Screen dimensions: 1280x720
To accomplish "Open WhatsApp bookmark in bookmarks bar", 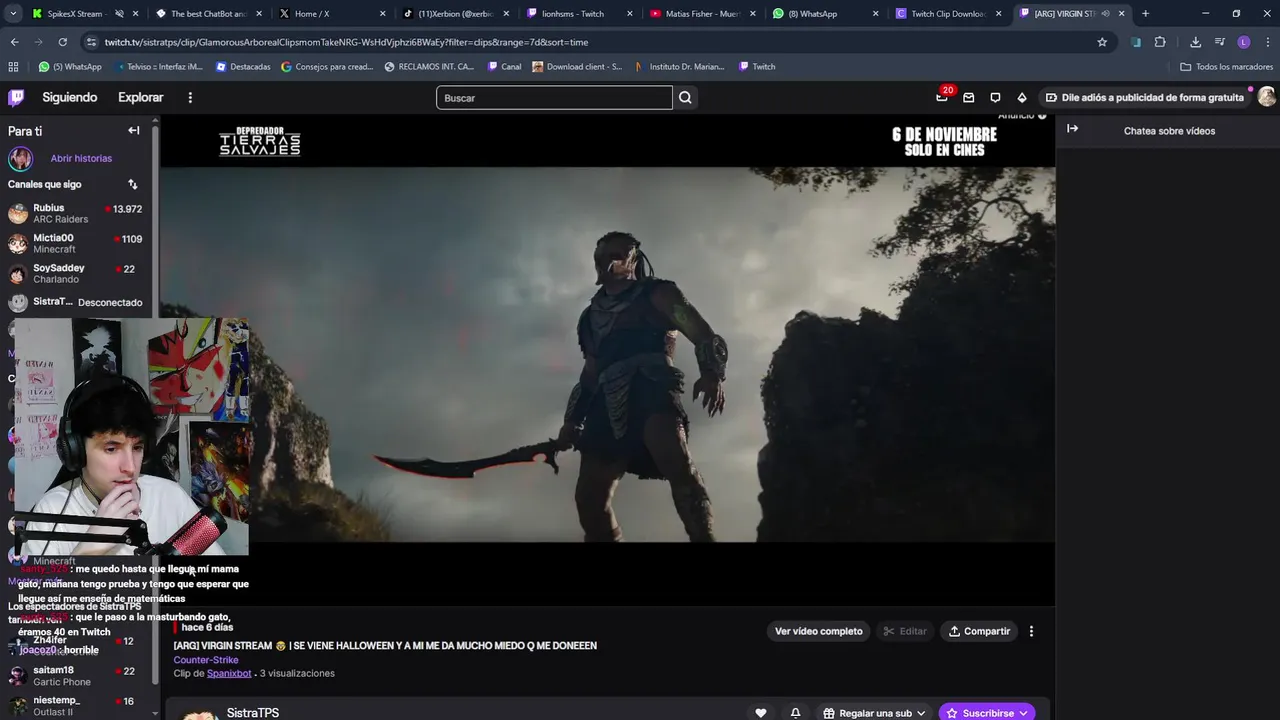I will (70, 67).
